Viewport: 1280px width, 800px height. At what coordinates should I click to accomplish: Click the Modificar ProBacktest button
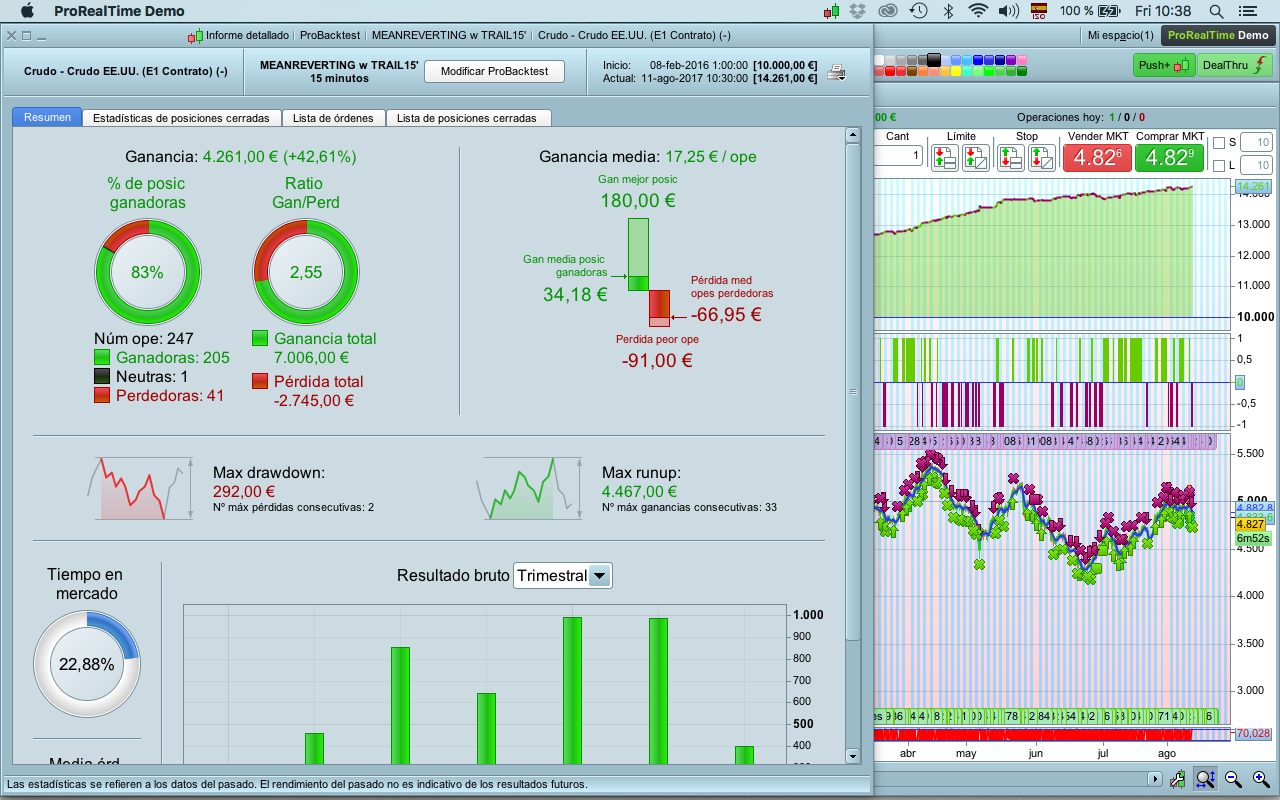tap(495, 72)
